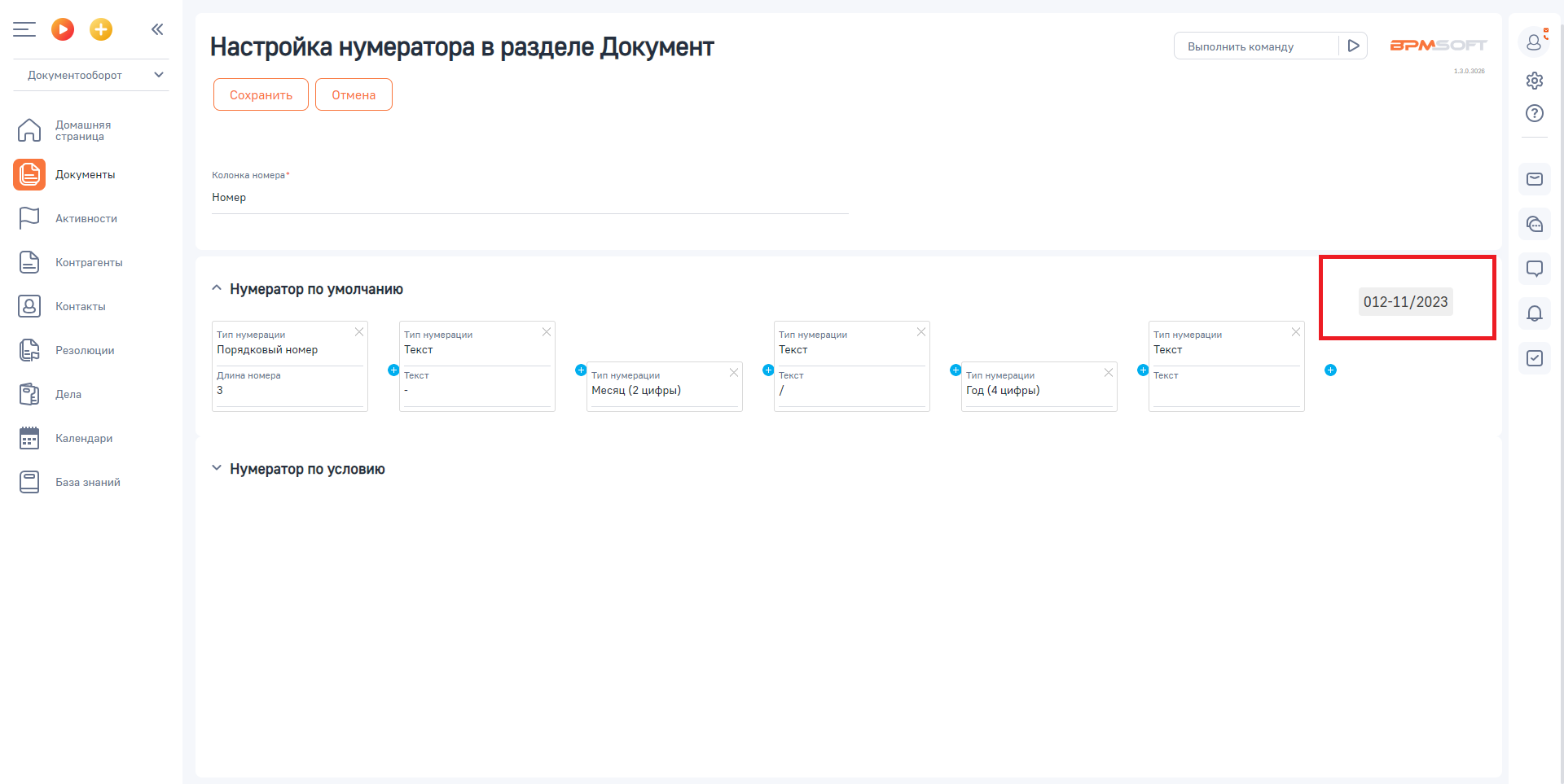Click the Документы sidebar icon
This screenshot has width=1564, height=784.
29,174
